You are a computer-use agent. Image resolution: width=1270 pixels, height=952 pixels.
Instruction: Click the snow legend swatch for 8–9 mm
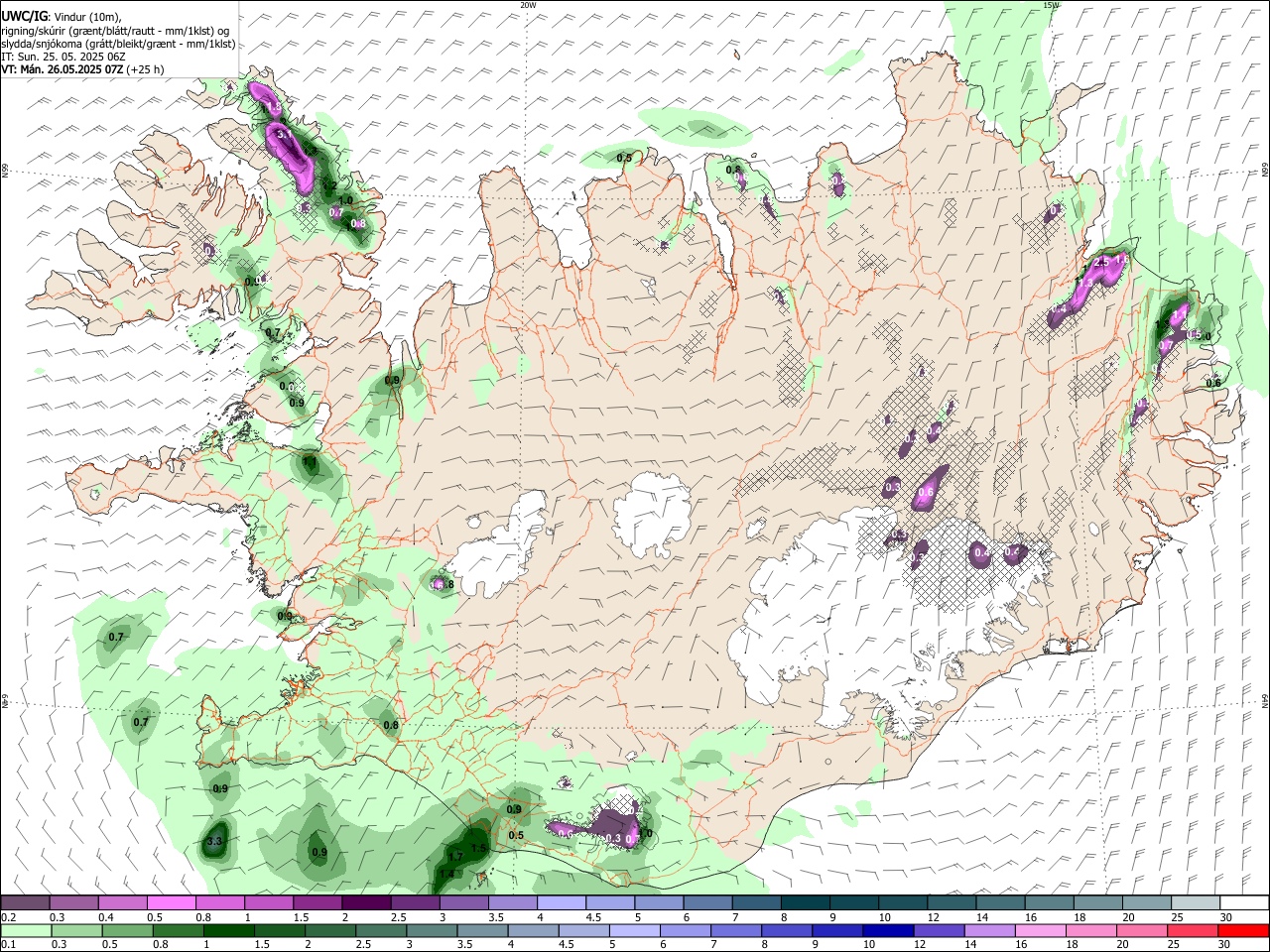[806, 903]
